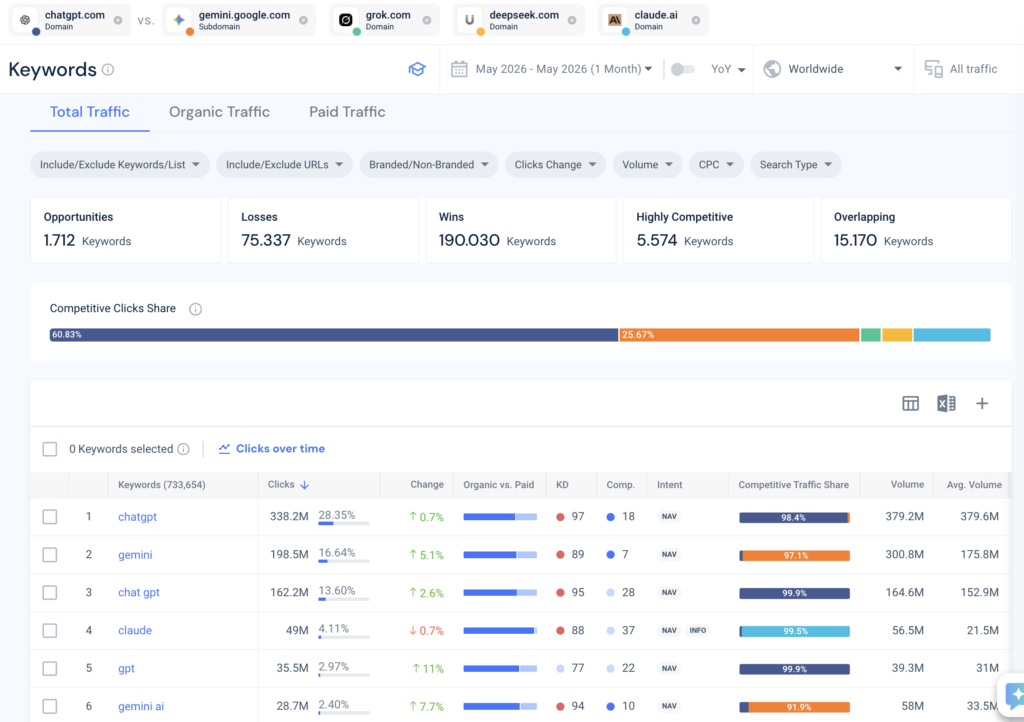
Task: Click the claude.ai favicon
Action: click(x=615, y=20)
